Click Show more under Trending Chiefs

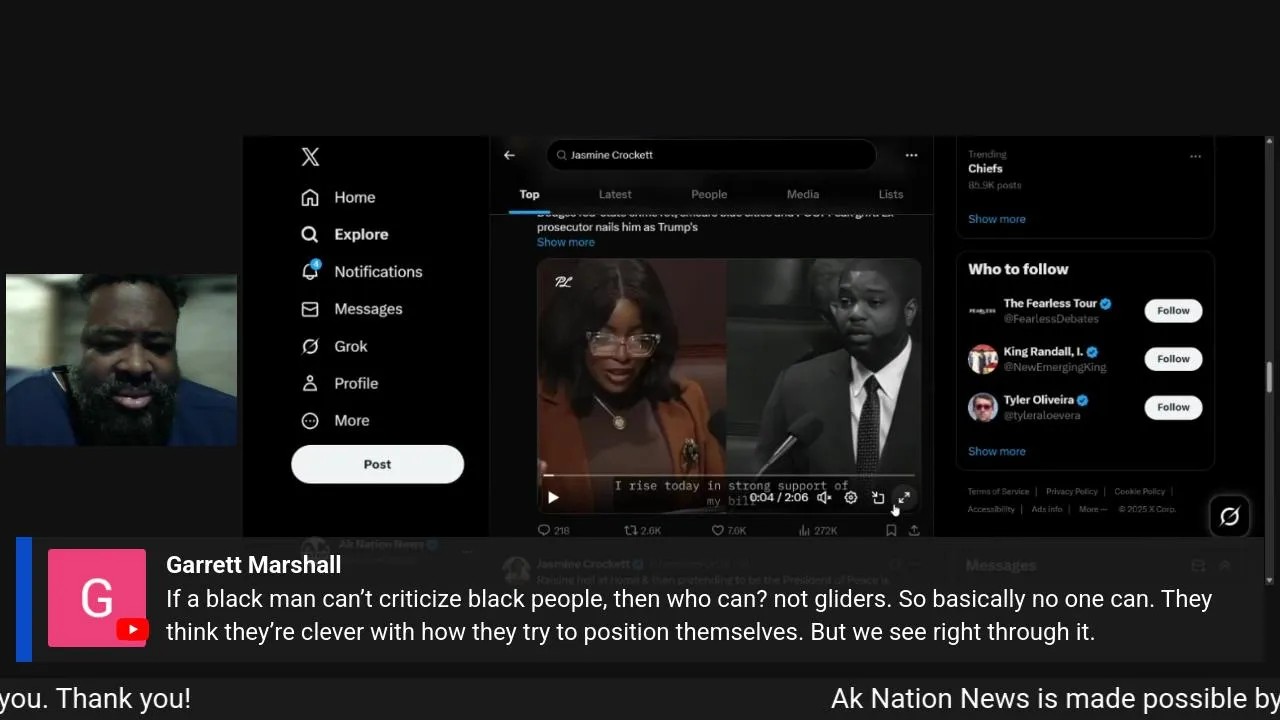996,219
